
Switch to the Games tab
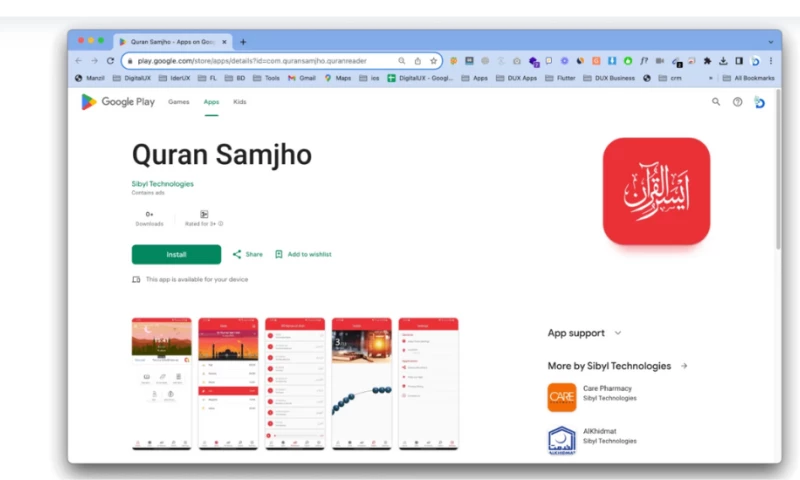[179, 102]
